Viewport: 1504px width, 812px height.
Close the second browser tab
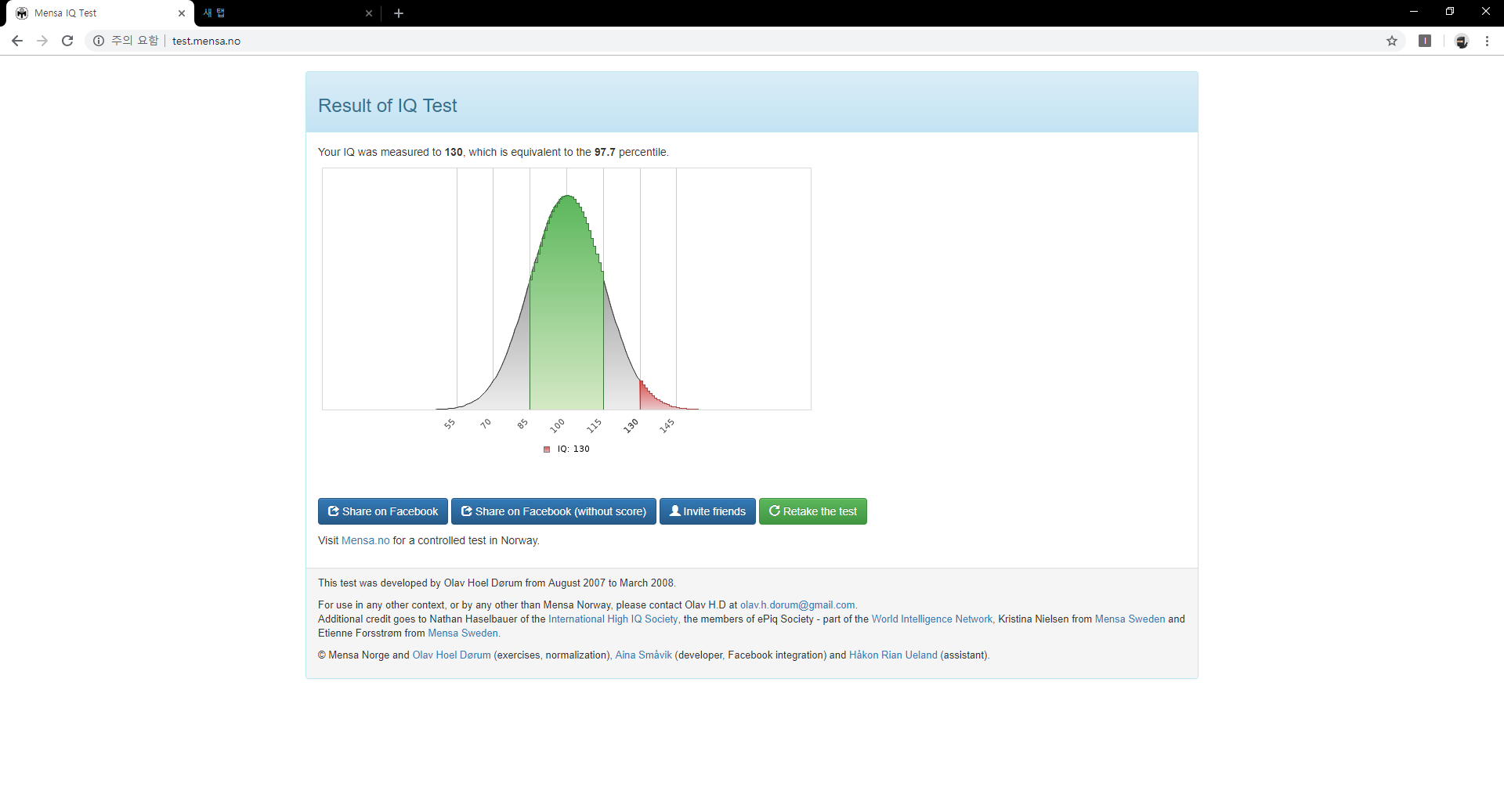point(369,13)
